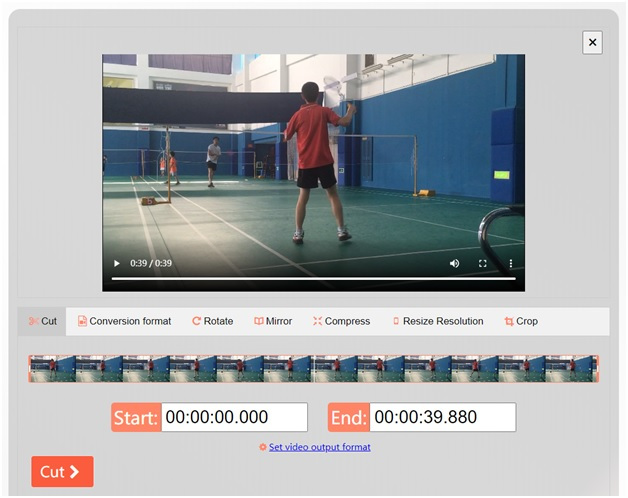Click the orange Cut button
This screenshot has height=498, width=628.
click(x=62, y=472)
